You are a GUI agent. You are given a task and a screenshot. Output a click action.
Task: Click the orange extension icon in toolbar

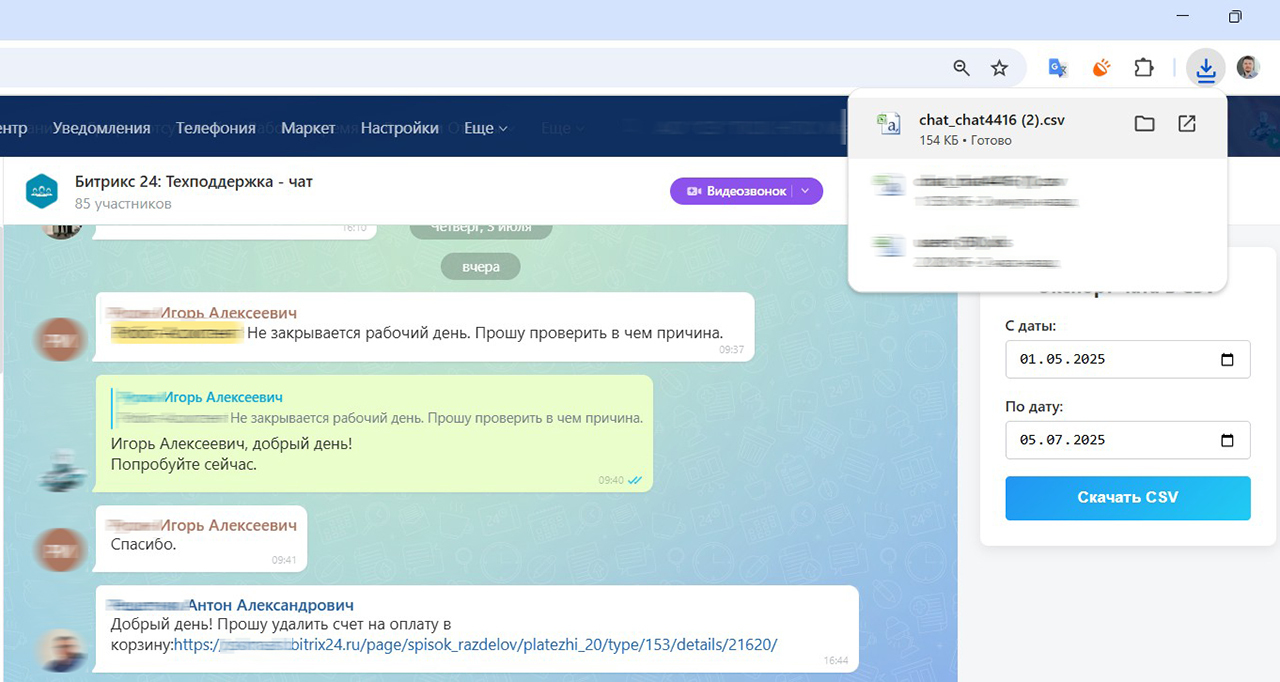click(1101, 68)
